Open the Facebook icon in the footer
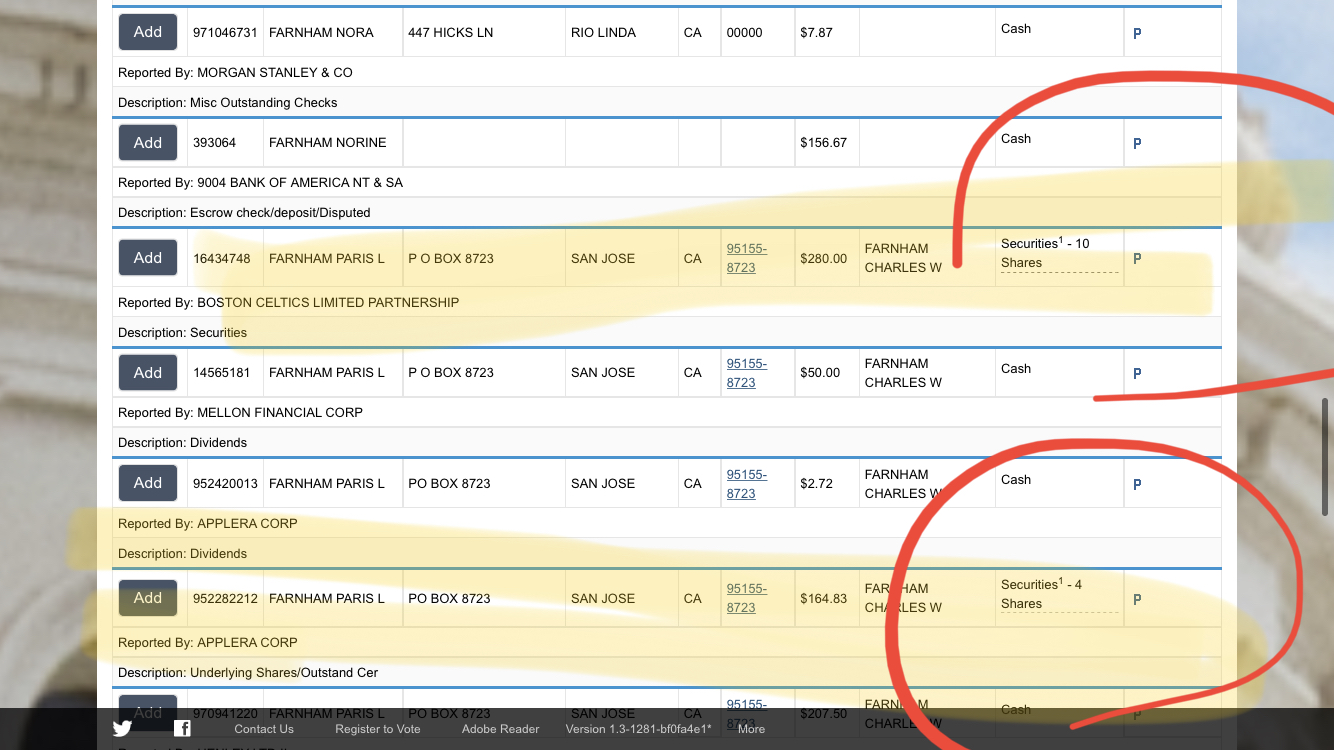The image size is (1334, 750). (182, 729)
